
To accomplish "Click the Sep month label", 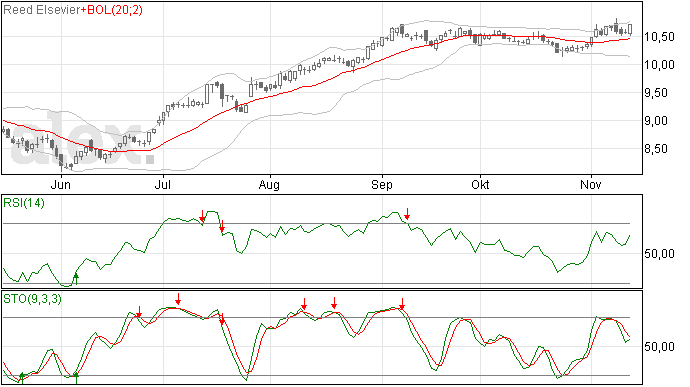I will 382,184.
